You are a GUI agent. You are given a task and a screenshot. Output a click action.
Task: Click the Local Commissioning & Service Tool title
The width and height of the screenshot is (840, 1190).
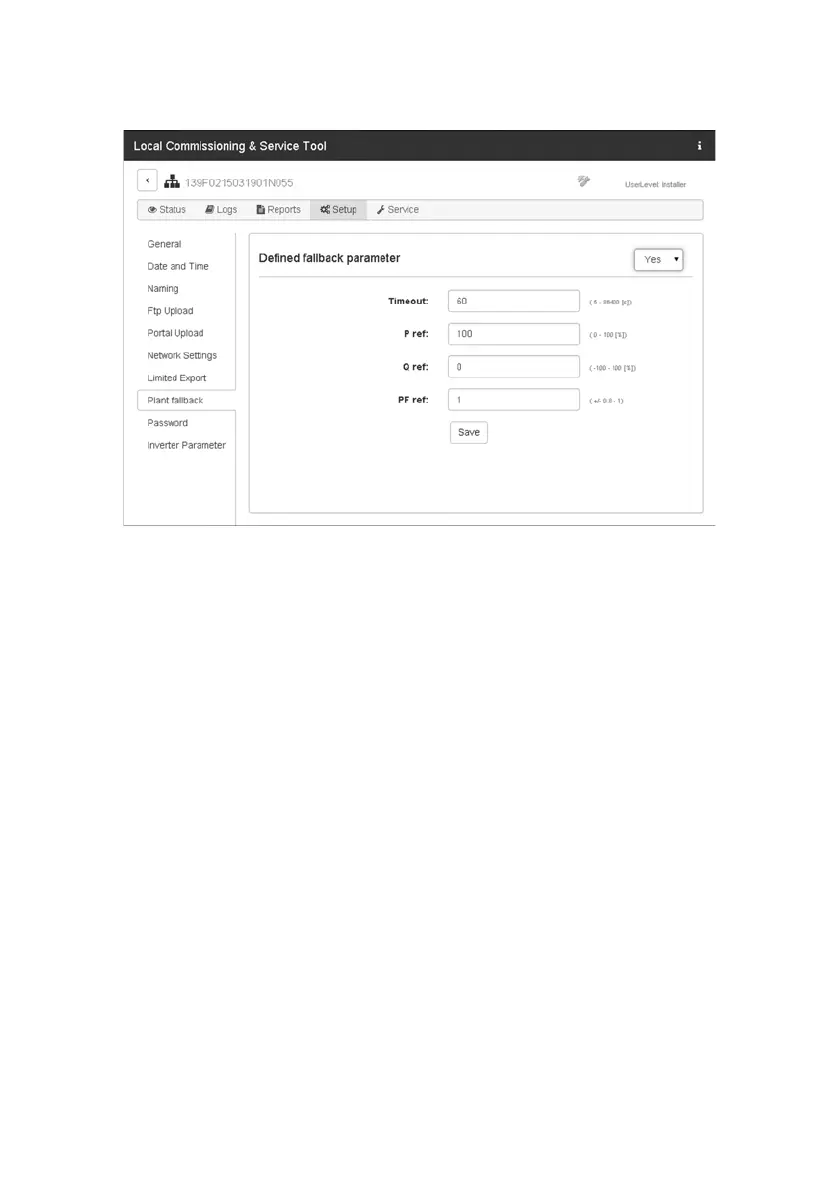pyautogui.click(x=230, y=146)
